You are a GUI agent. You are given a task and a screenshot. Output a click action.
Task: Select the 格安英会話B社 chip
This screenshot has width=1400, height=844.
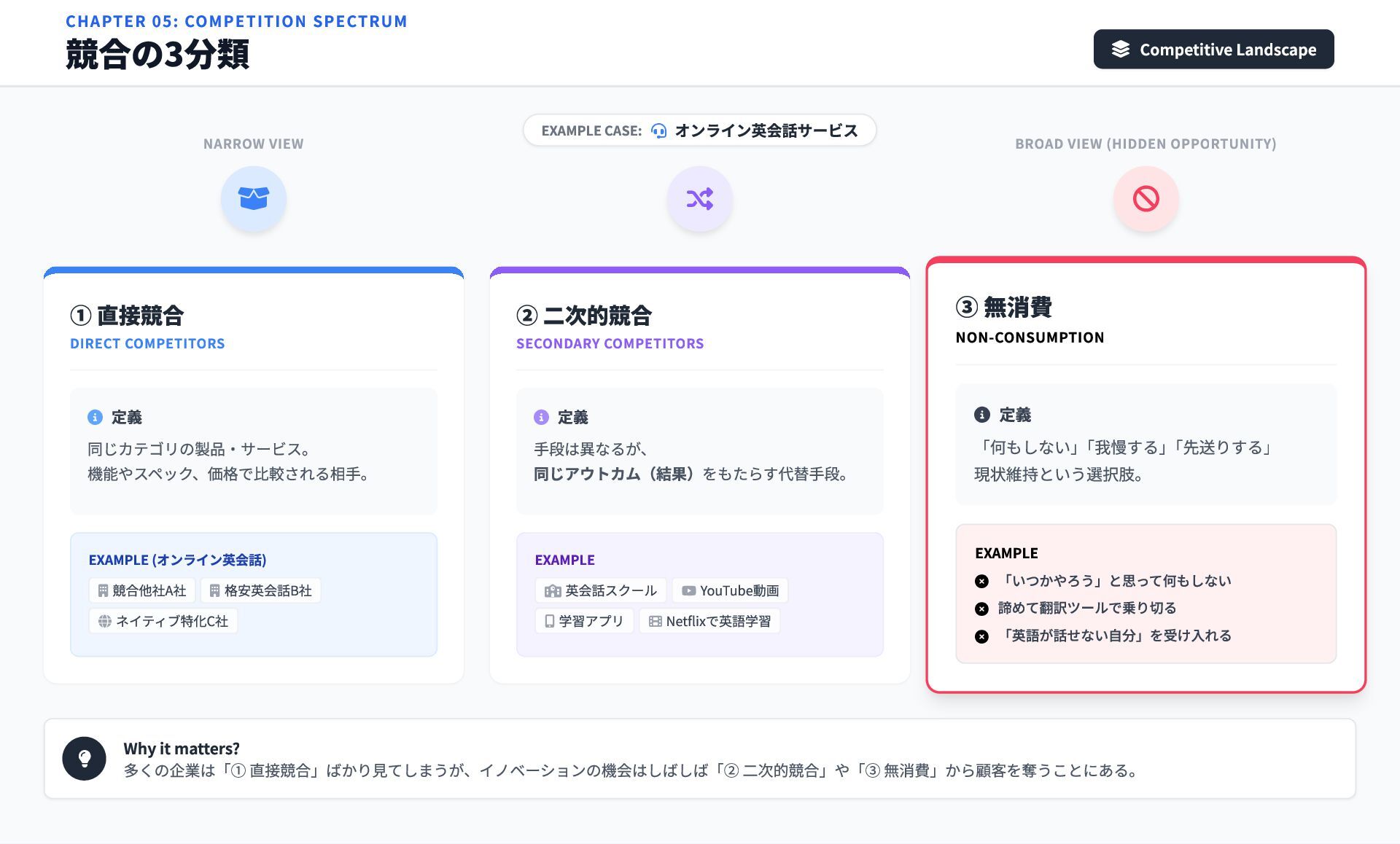(260, 590)
